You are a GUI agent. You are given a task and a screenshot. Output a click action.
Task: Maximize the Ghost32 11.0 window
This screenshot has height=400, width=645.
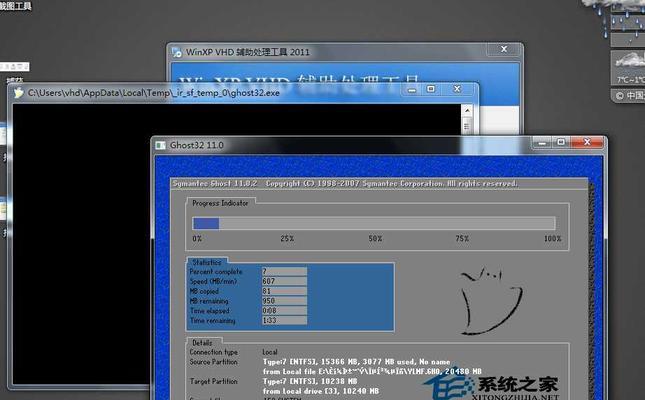click(561, 142)
